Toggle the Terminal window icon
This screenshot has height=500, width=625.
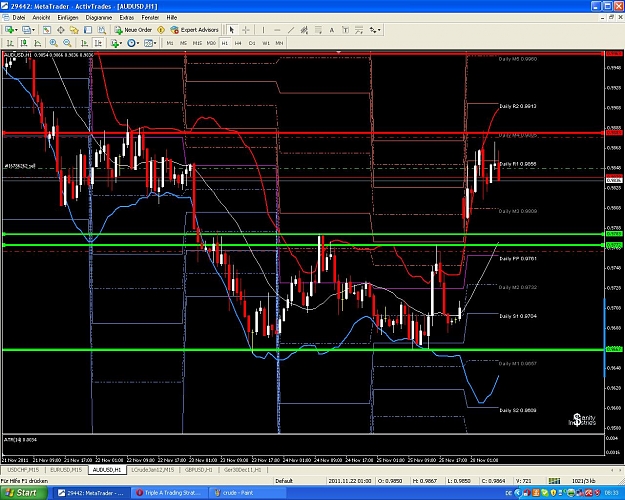(x=88, y=30)
